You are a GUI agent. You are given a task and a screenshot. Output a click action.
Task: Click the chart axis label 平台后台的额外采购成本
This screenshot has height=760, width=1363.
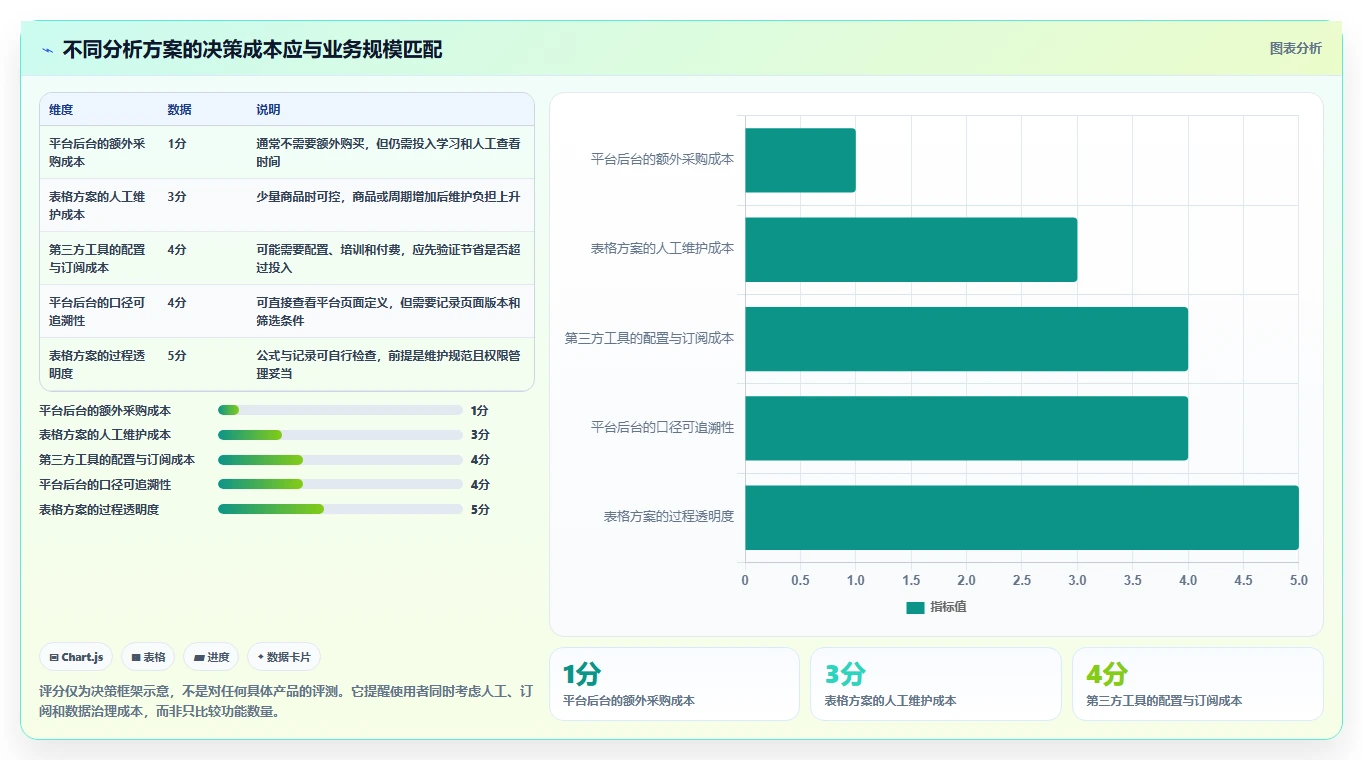662,159
